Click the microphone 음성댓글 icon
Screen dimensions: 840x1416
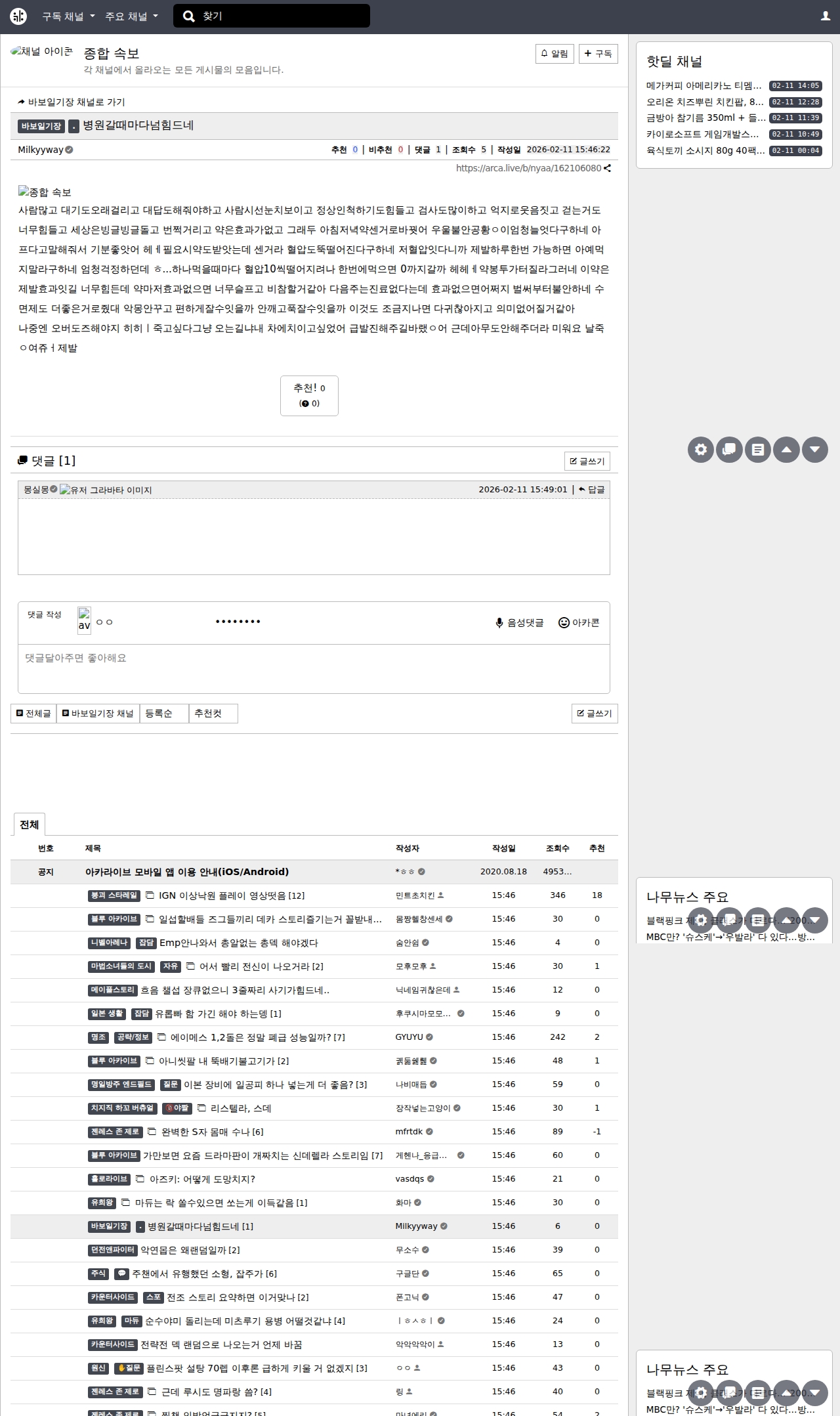pos(499,623)
